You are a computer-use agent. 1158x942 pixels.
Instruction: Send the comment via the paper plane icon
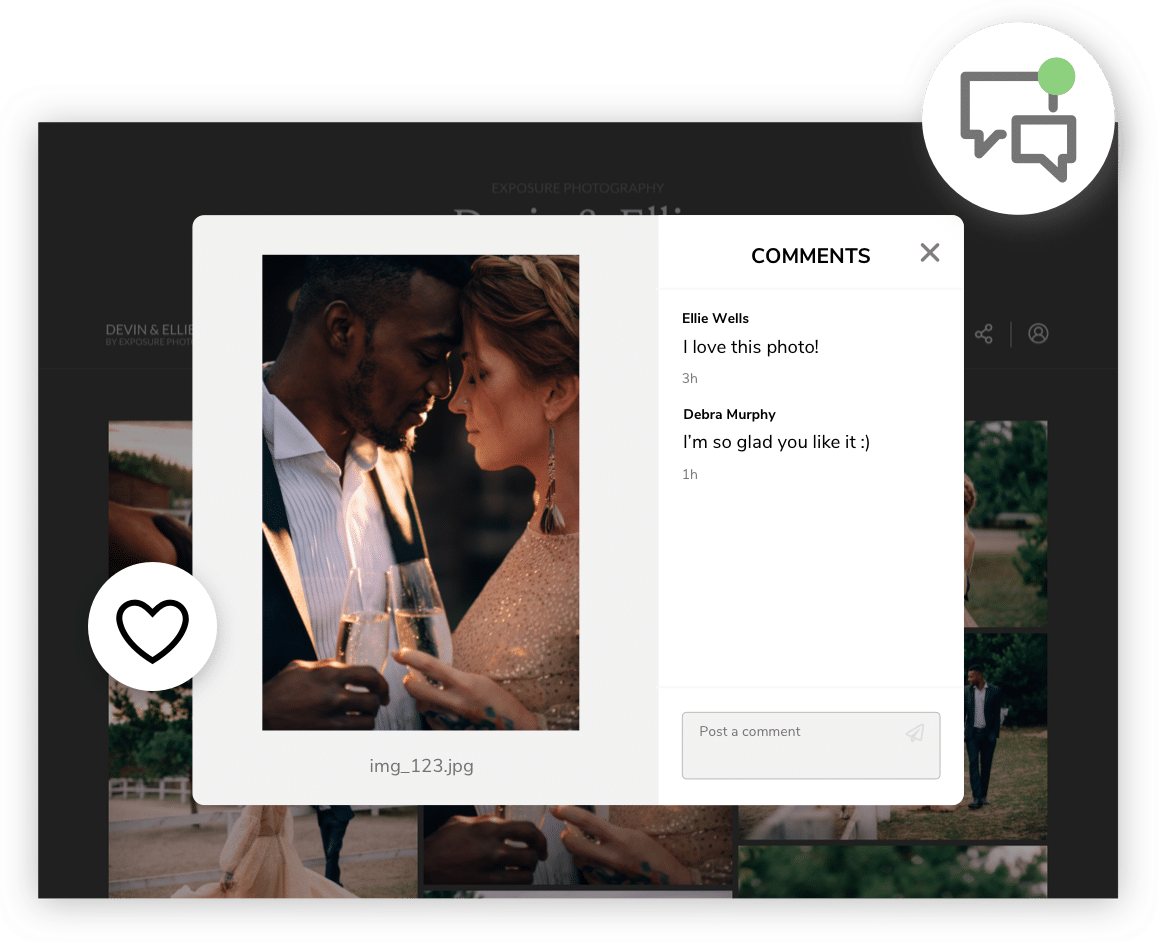[x=915, y=732]
